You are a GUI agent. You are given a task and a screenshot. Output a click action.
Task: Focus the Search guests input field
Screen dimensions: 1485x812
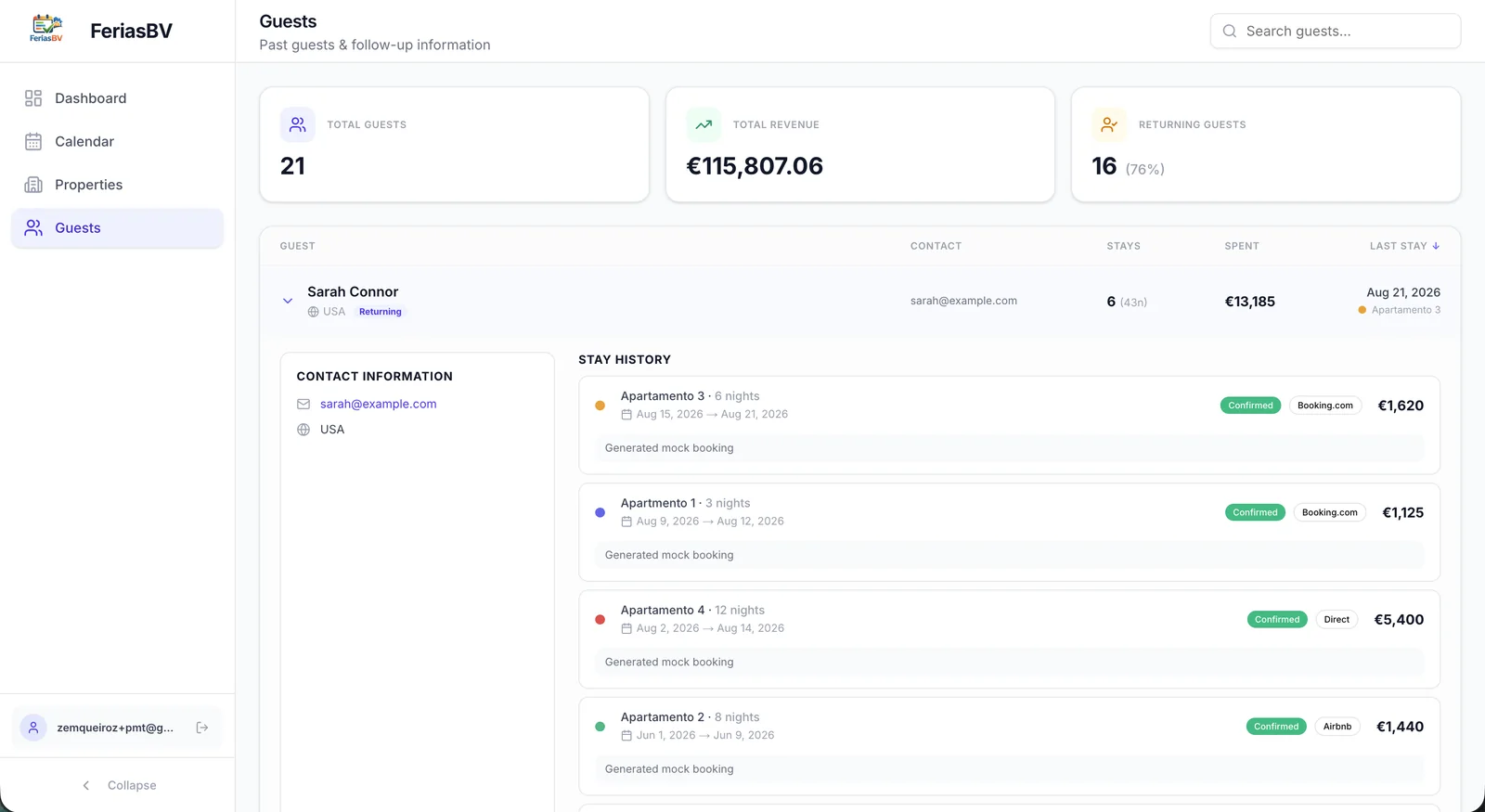pyautogui.click(x=1336, y=31)
